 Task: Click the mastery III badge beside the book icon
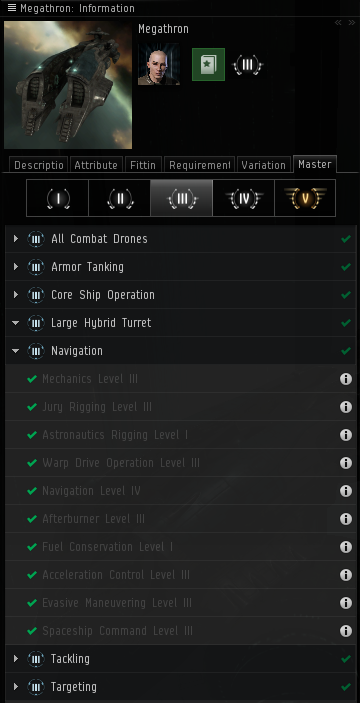247,65
